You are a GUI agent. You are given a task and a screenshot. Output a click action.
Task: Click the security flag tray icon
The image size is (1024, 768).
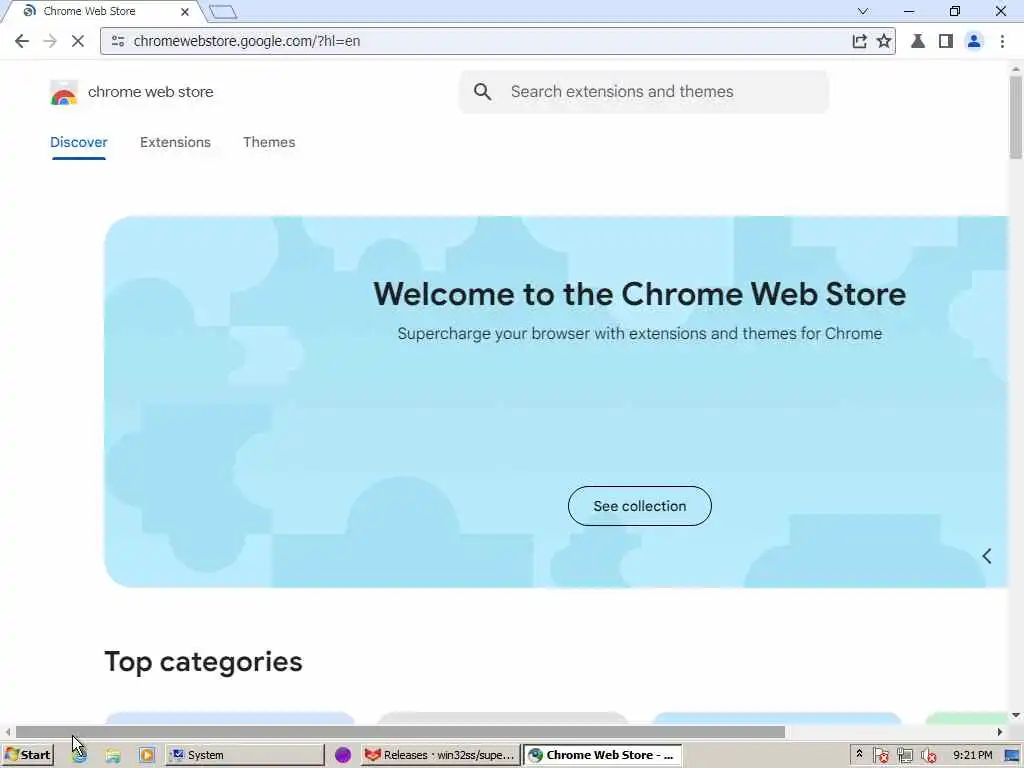880,756
